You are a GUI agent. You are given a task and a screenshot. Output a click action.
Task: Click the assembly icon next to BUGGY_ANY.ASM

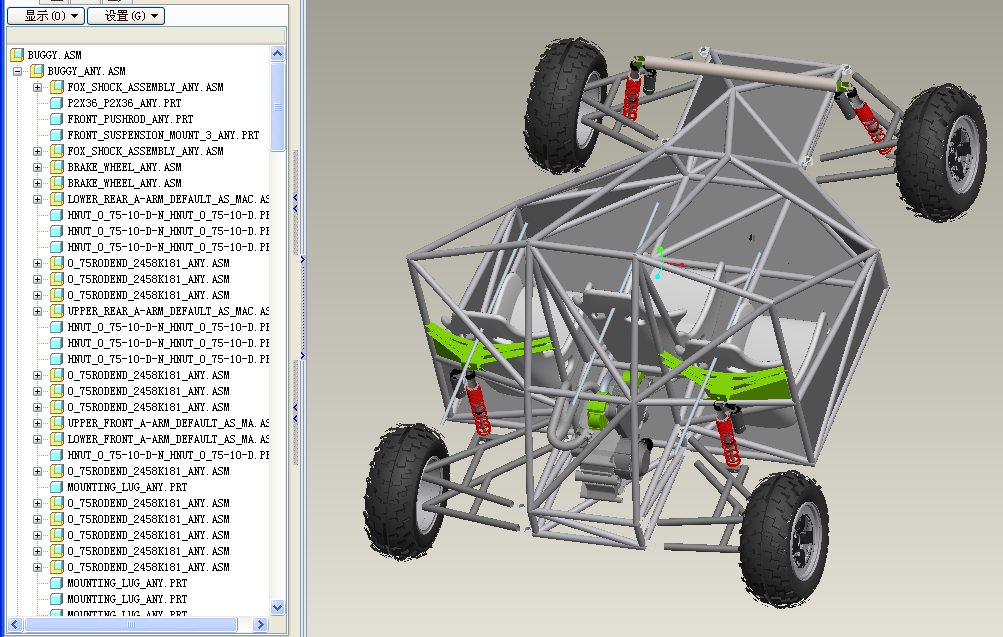(x=37, y=71)
